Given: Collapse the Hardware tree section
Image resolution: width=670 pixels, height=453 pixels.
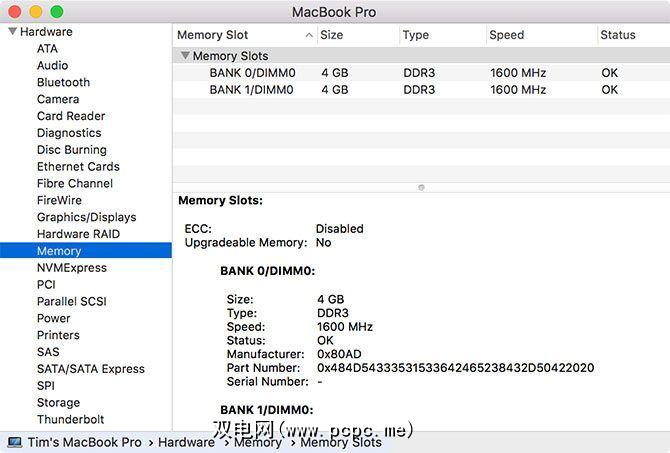Looking at the screenshot, I should click(12, 32).
